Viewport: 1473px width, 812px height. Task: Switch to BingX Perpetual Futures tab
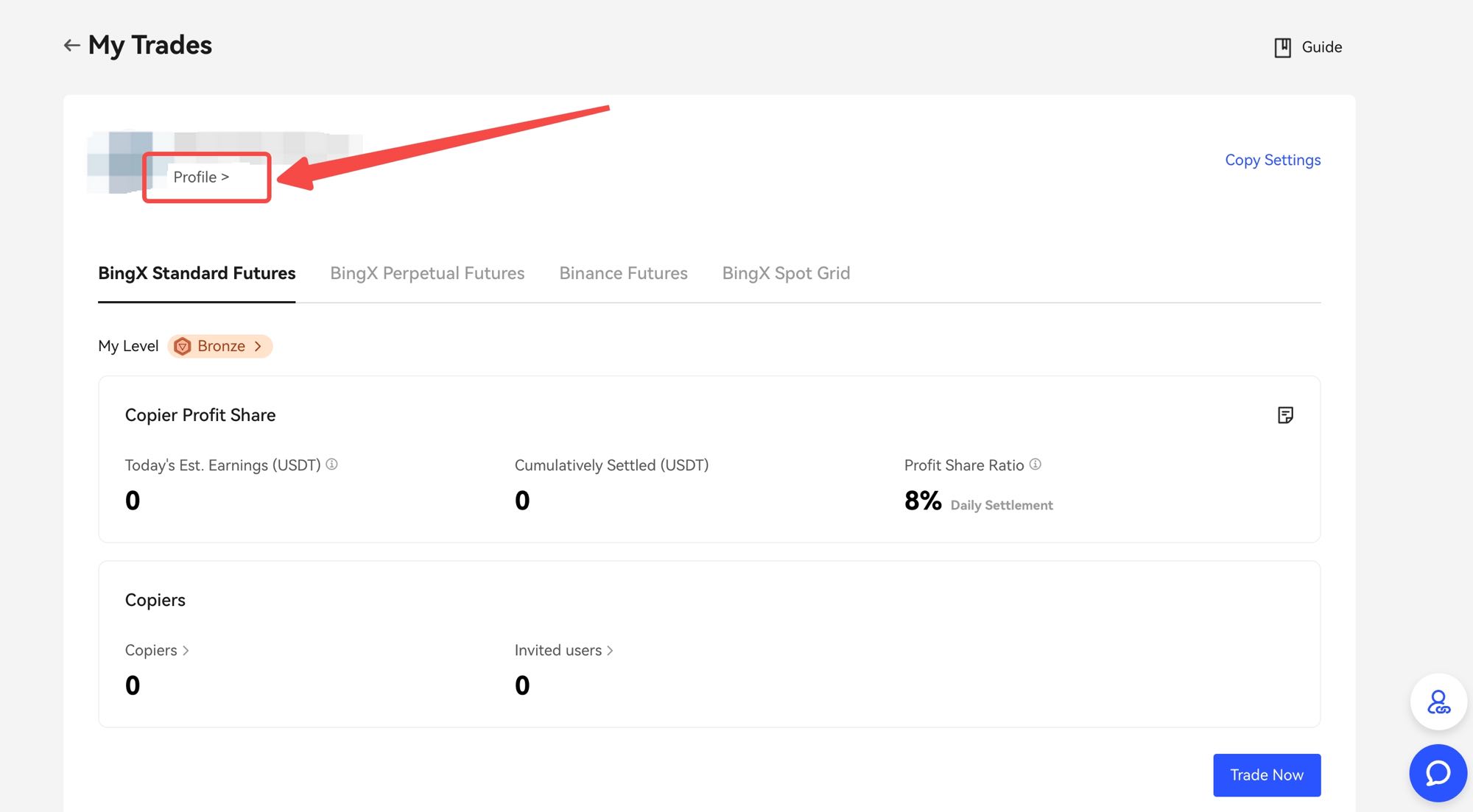(x=427, y=273)
